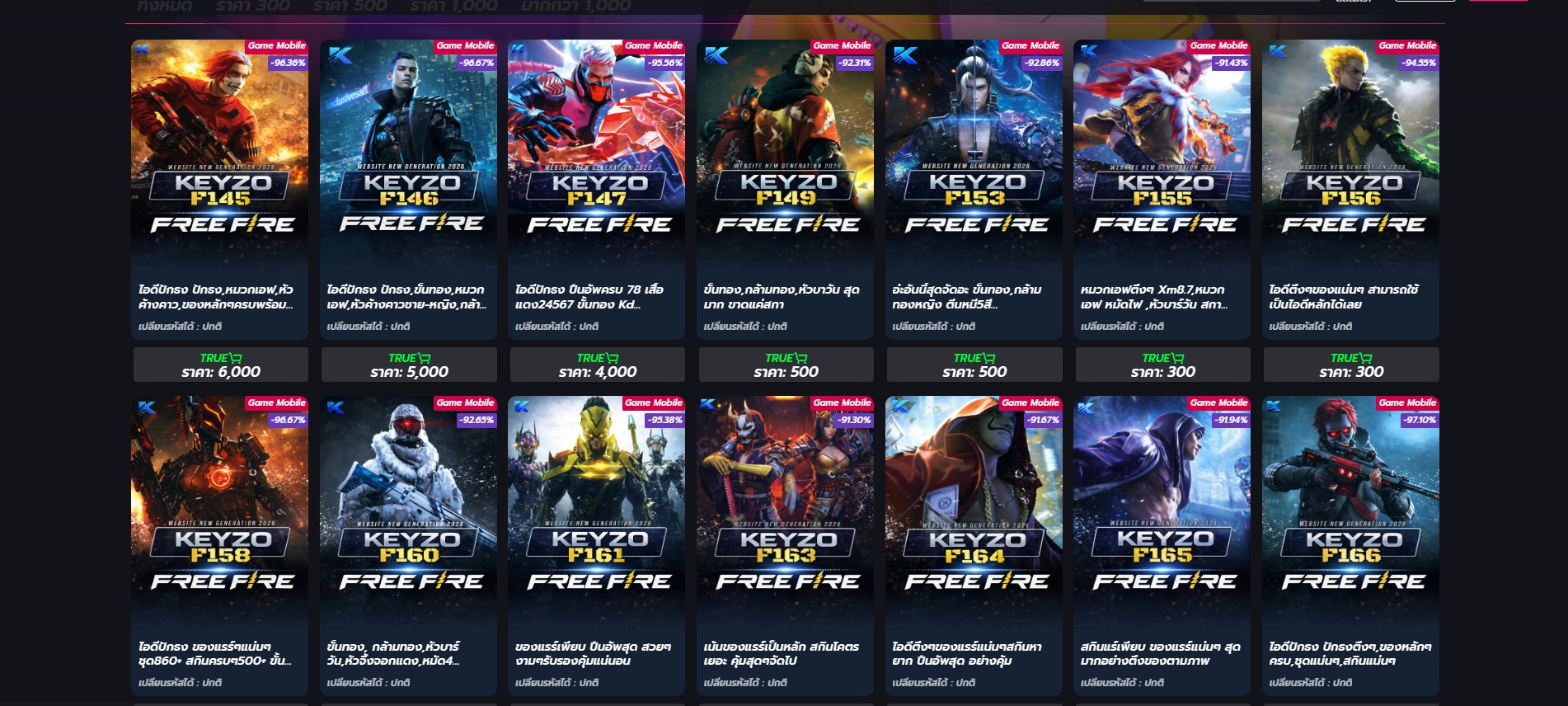Click the K logo on the KEYZO F145 card
This screenshot has width=1568, height=706.
click(x=143, y=49)
